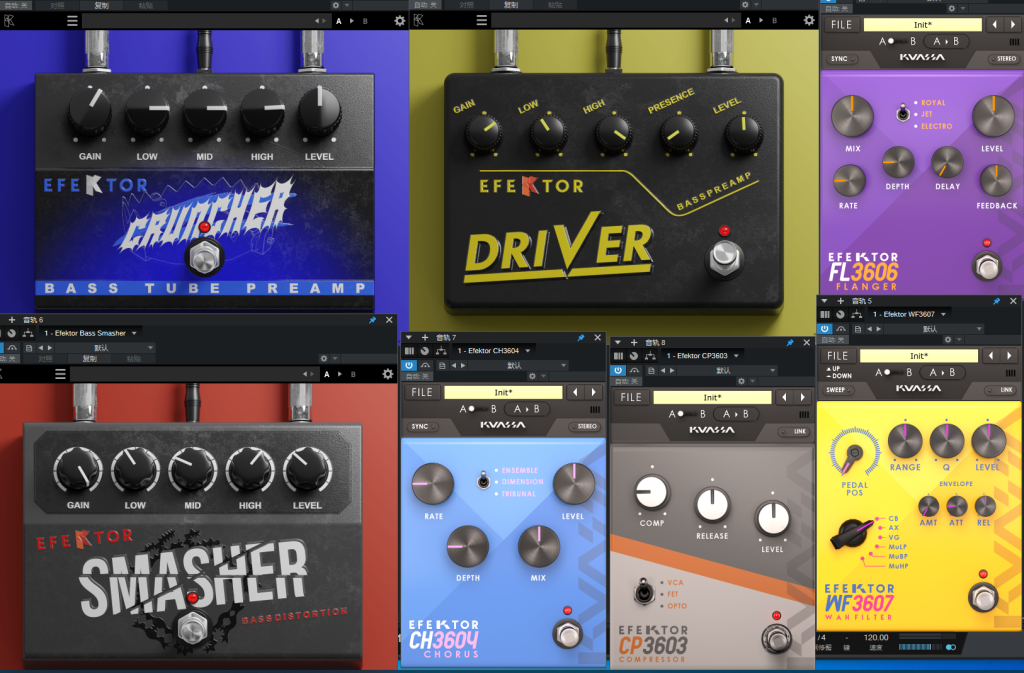This screenshot has height=673, width=1024.
Task: Open the 默认 preset dropdown in CH3604 window
Action: [x=518, y=366]
